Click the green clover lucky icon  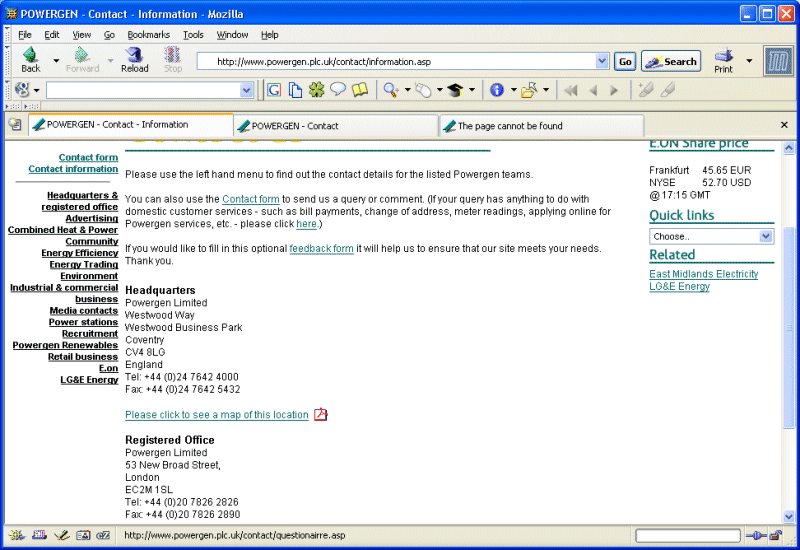tap(316, 90)
